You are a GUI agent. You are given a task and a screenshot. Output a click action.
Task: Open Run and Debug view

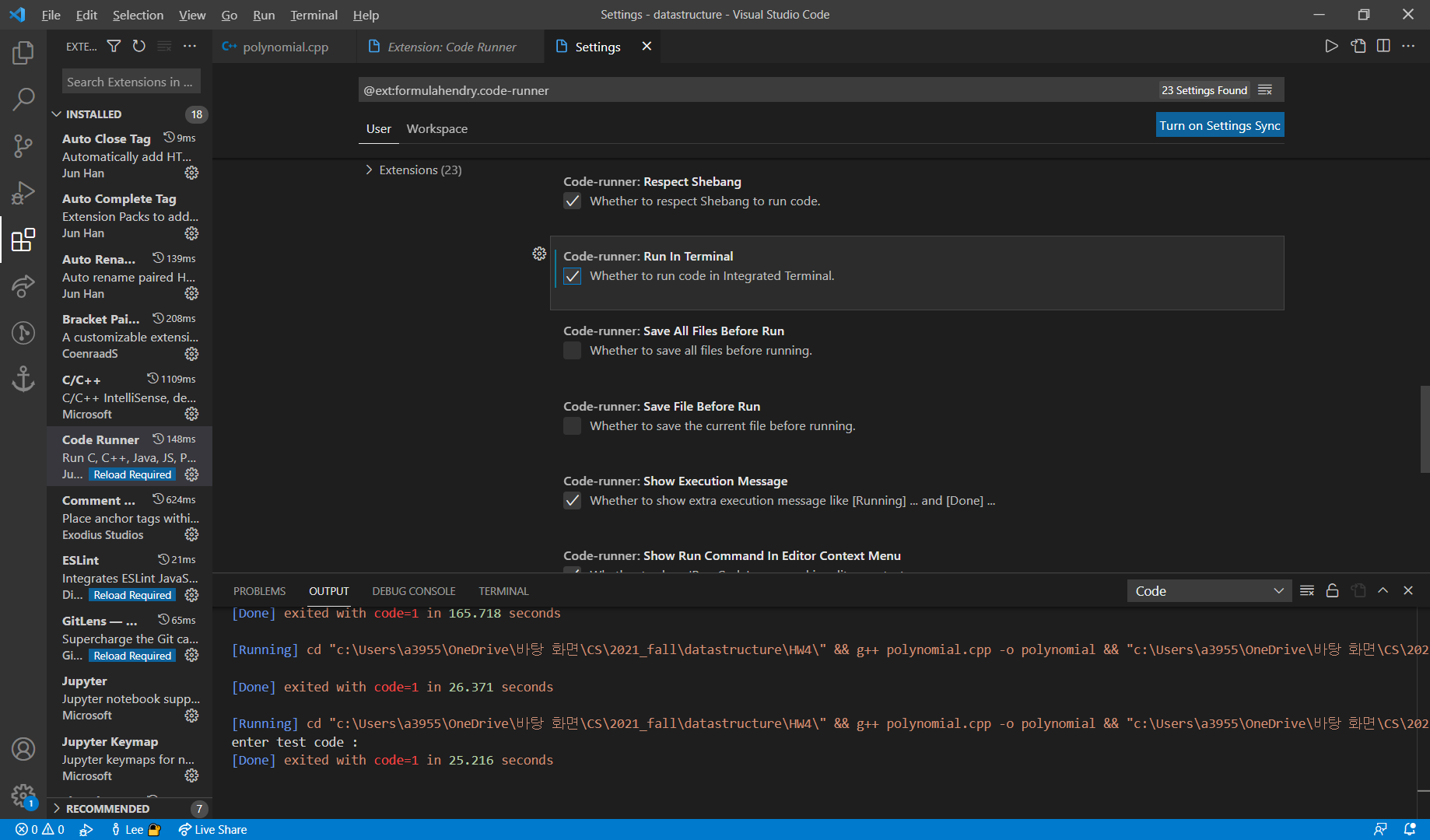(x=23, y=193)
